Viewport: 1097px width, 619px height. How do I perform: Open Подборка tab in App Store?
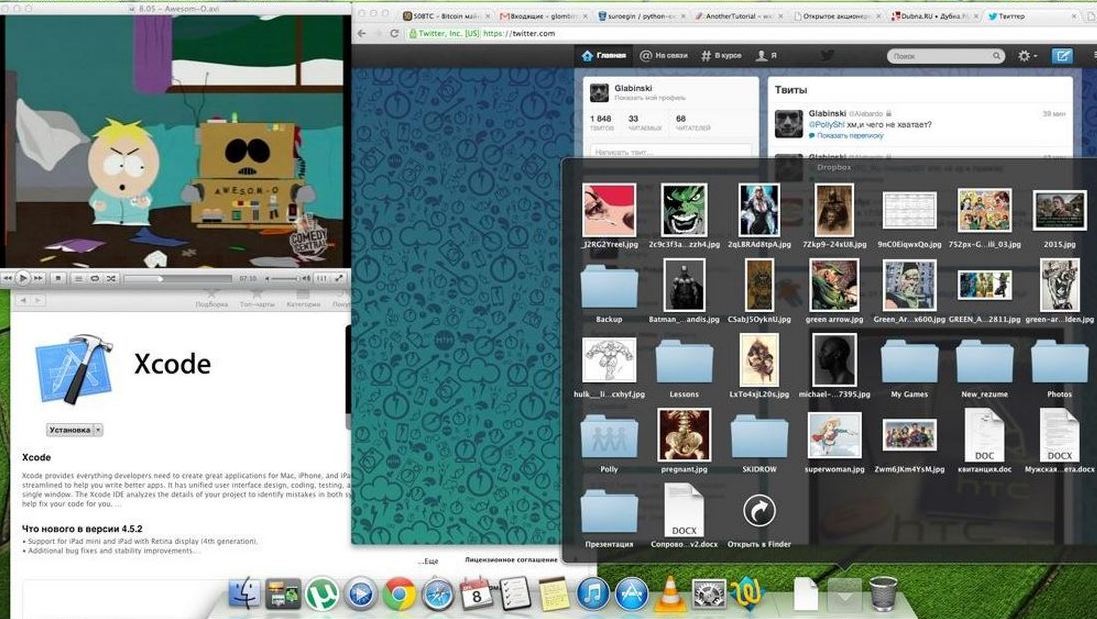coord(211,300)
